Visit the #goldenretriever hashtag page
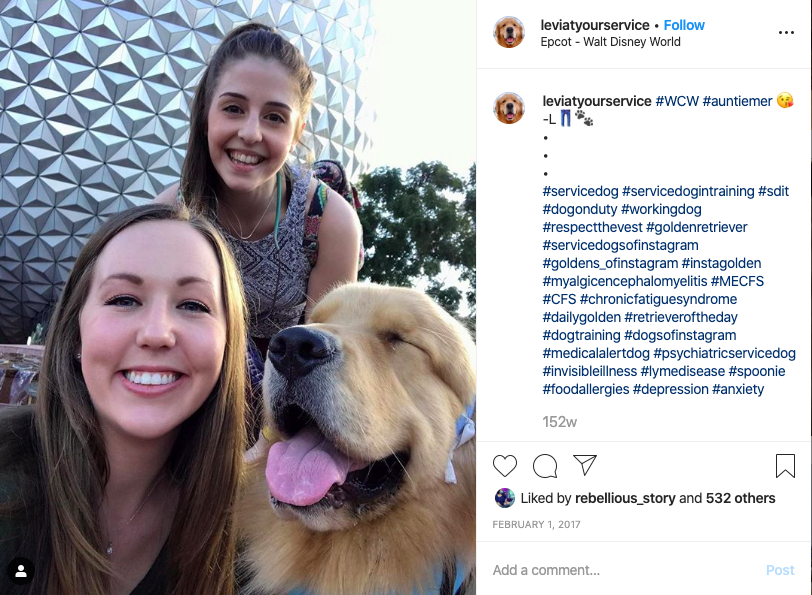The image size is (812, 595). (x=697, y=227)
